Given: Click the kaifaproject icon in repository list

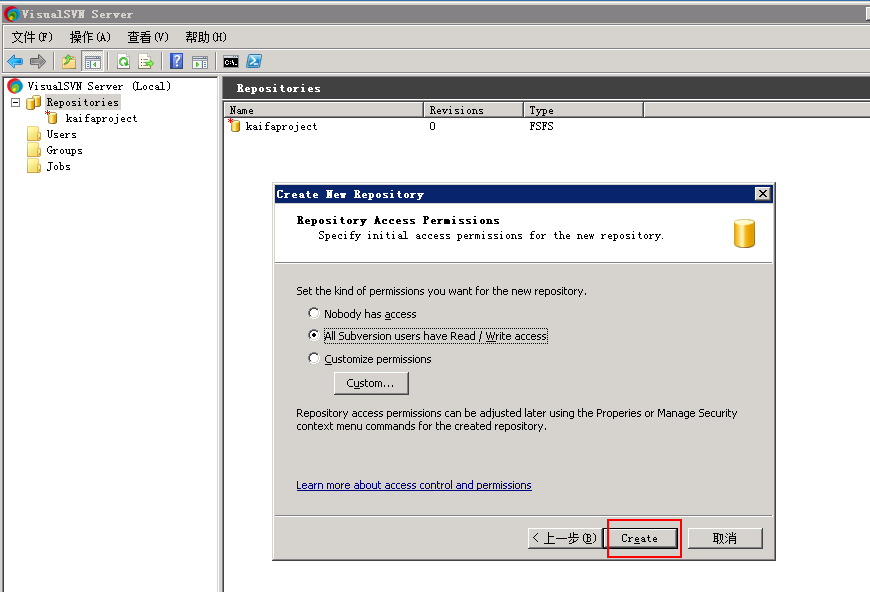Looking at the screenshot, I should [234, 126].
